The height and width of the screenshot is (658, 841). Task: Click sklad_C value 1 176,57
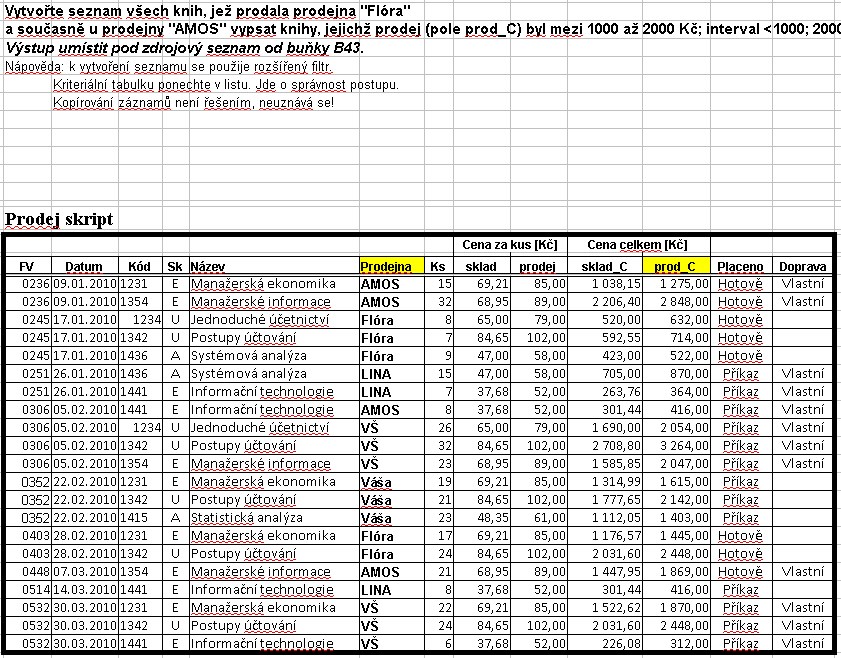click(x=604, y=536)
